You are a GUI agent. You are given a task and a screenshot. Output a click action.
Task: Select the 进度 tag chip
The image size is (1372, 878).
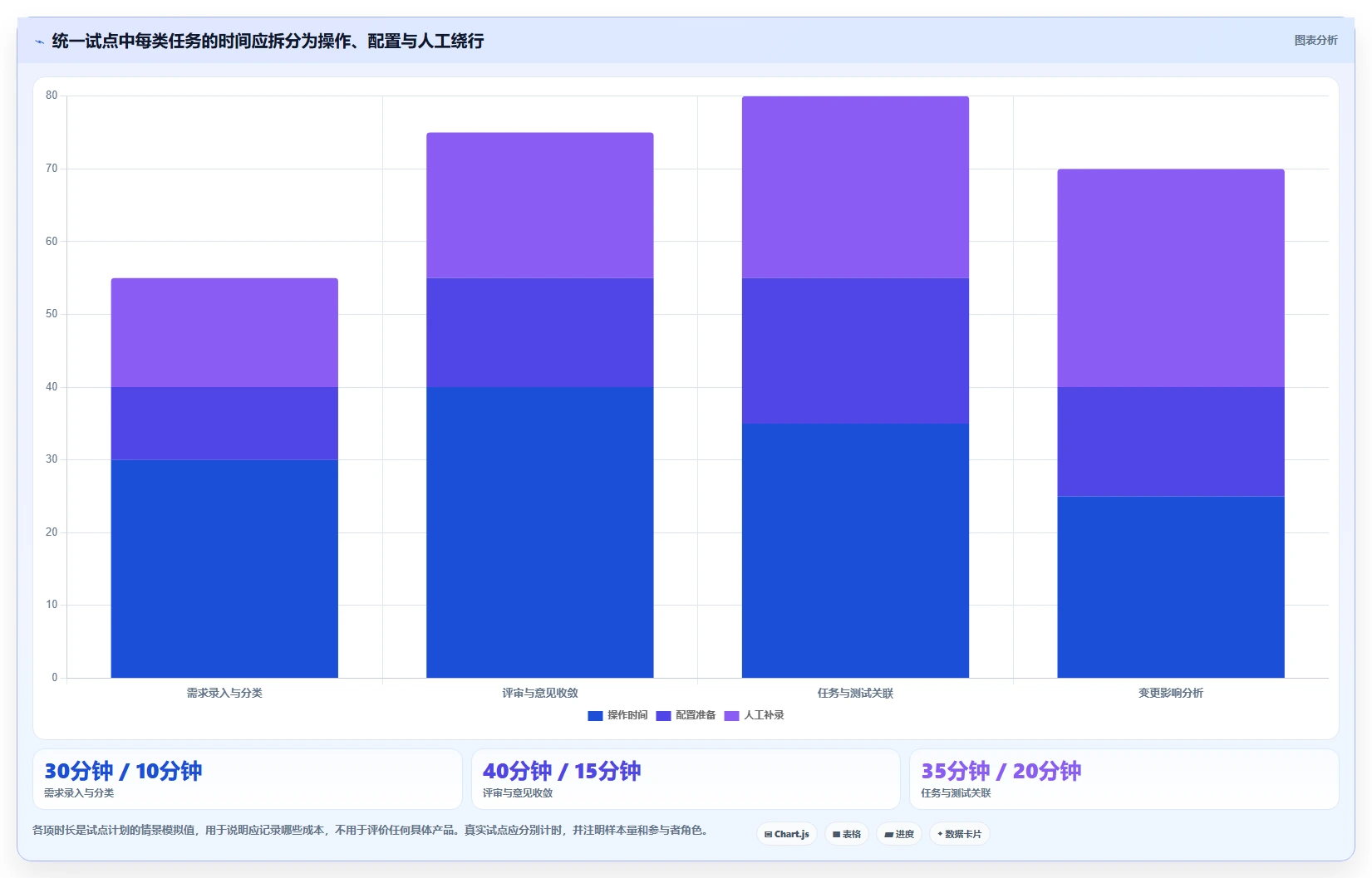(x=899, y=834)
